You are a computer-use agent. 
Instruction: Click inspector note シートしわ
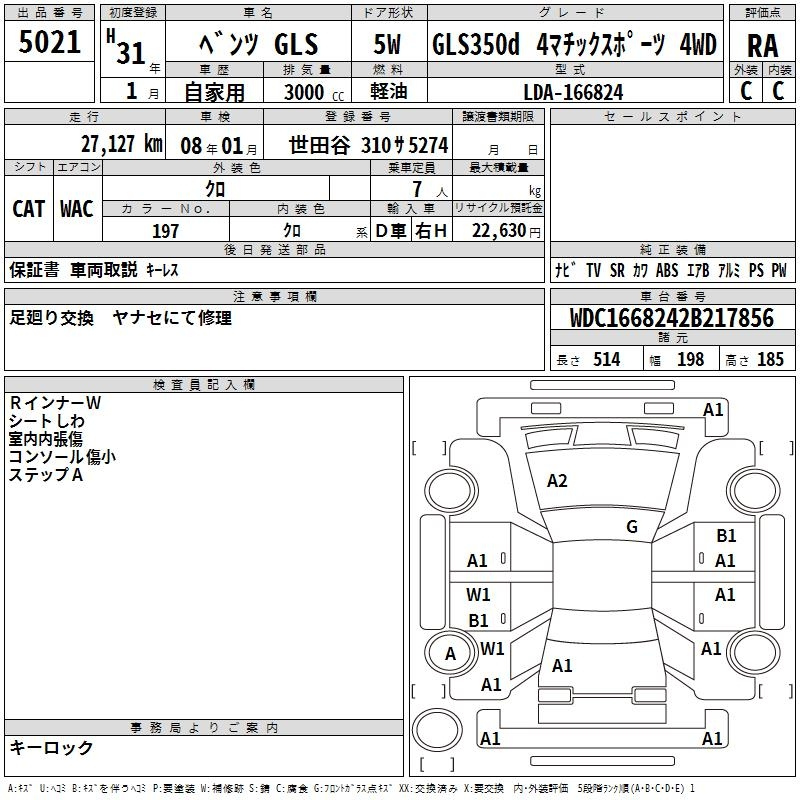[46, 421]
